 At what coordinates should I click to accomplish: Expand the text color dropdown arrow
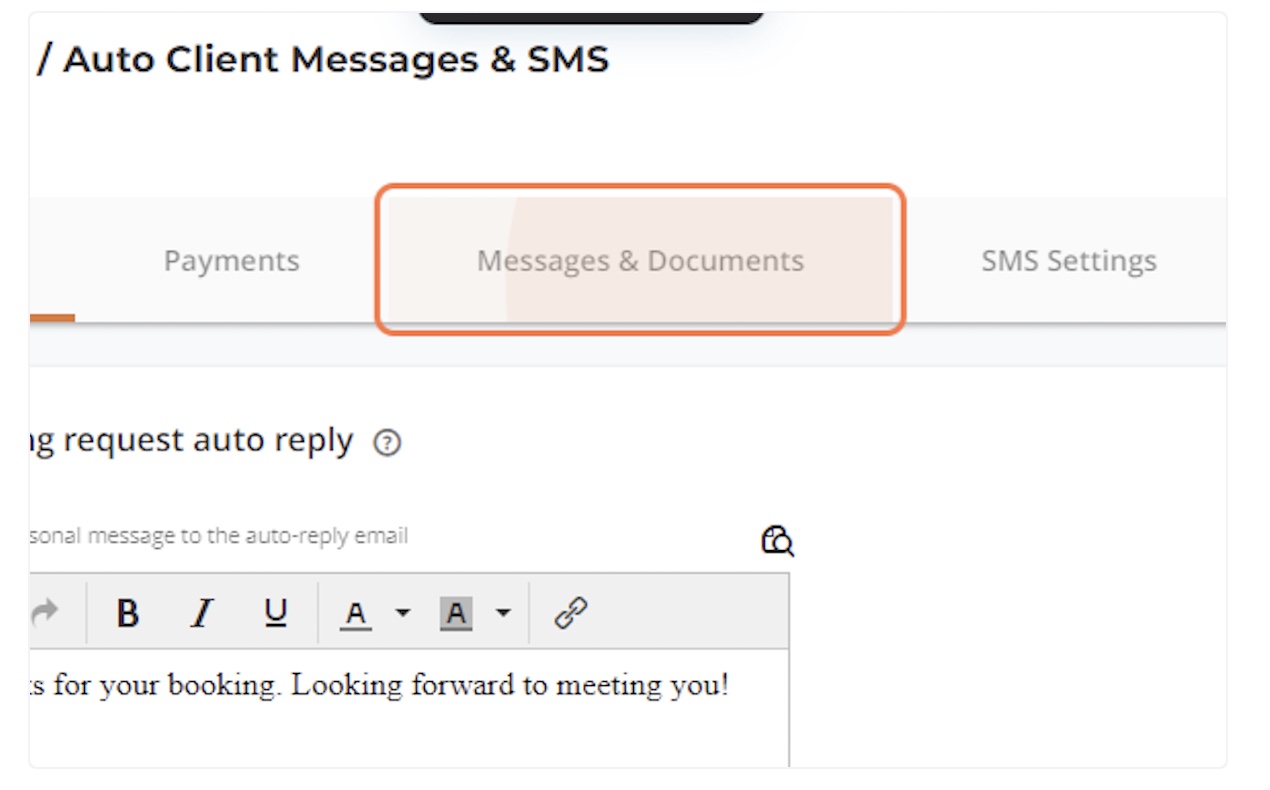[402, 612]
